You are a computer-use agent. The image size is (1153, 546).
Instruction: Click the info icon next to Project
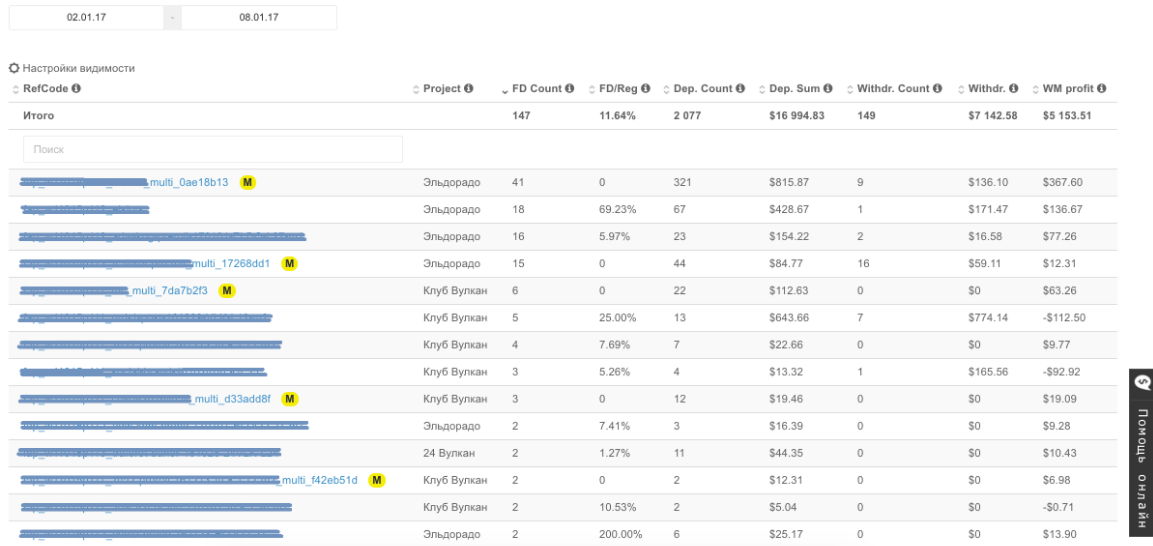tap(469, 90)
